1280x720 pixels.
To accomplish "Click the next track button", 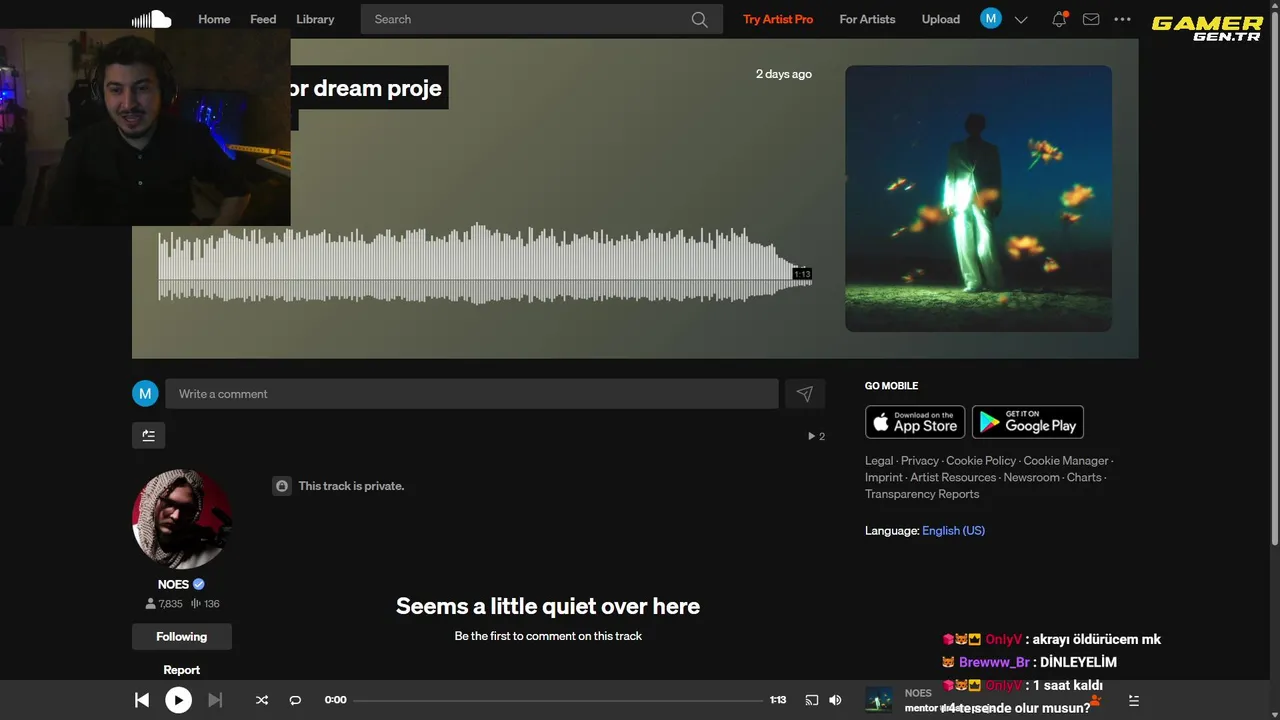I will pos(215,700).
